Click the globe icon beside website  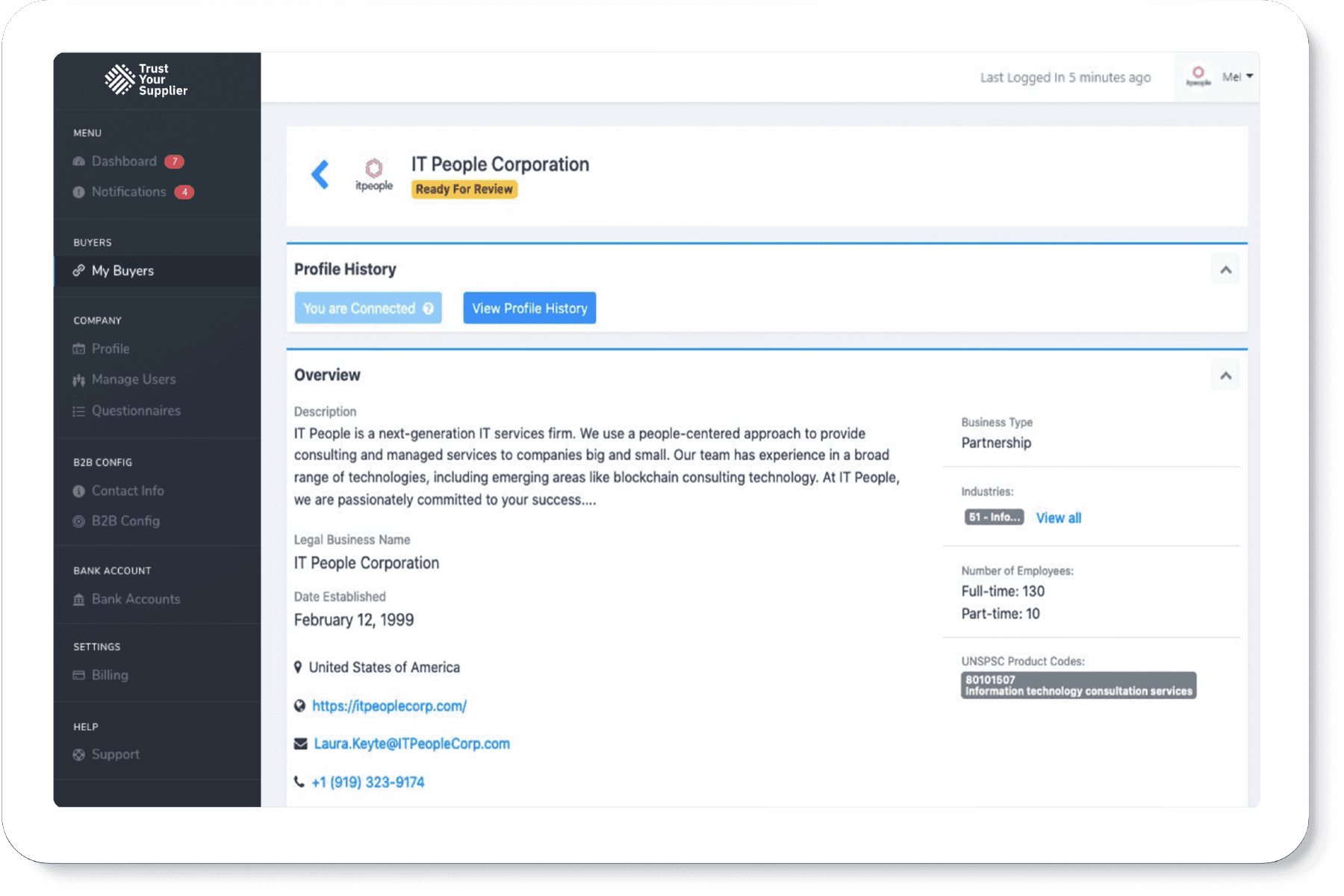point(300,706)
